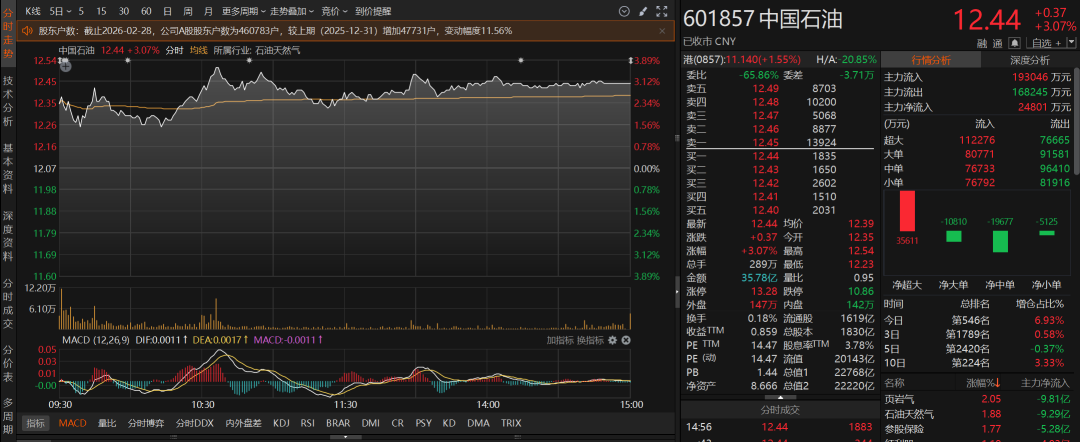The height and width of the screenshot is (442, 1080).
Task: Toggle the 均线 average line legend
Action: tap(198, 50)
